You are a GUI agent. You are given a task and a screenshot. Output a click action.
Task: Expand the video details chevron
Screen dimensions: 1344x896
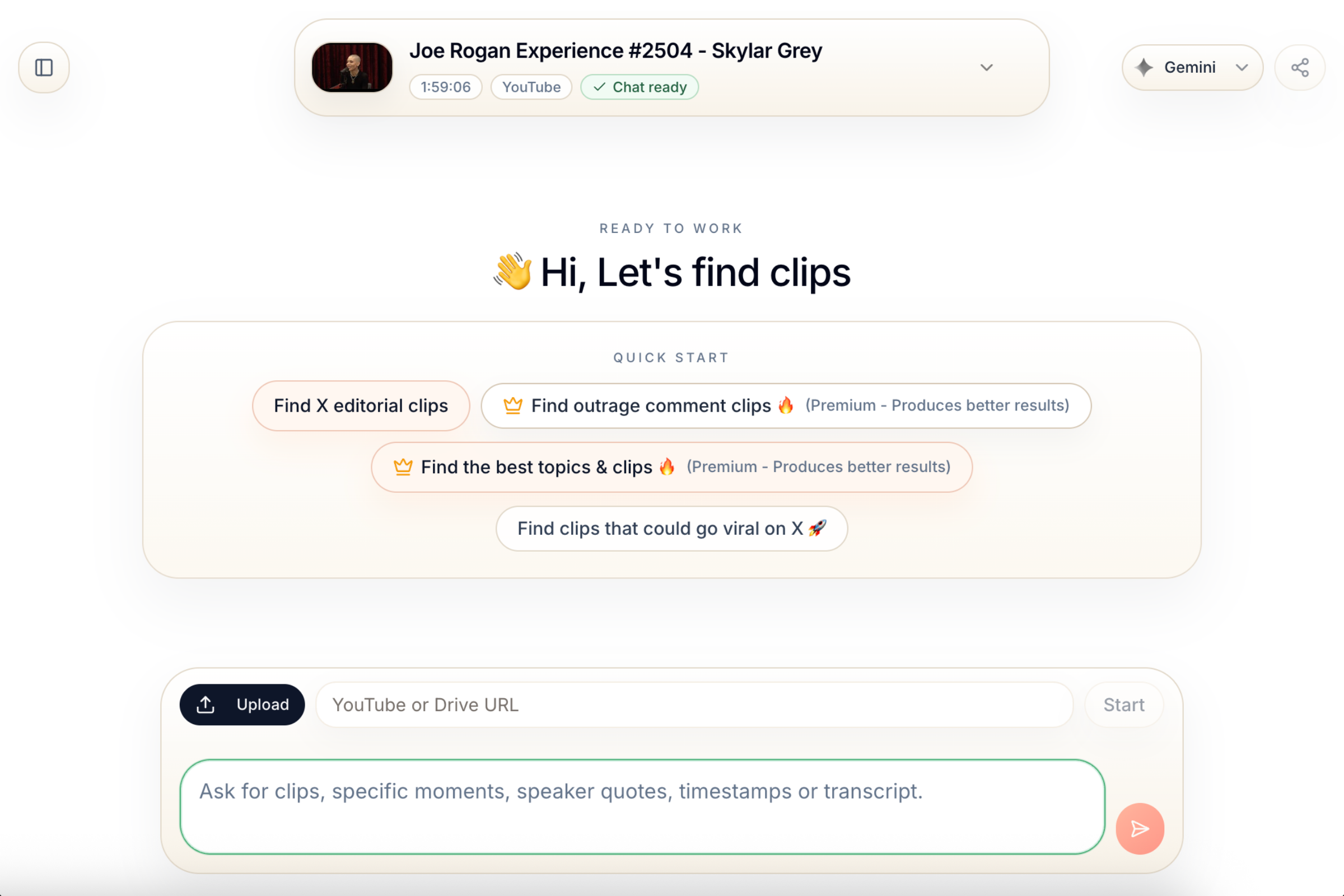coord(986,67)
